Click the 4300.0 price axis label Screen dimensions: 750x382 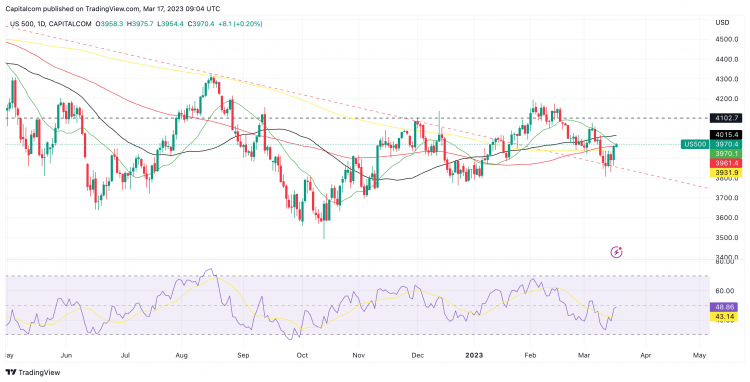pos(728,79)
